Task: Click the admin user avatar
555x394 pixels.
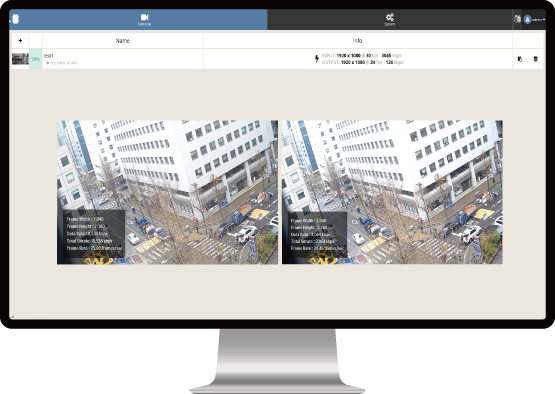Action: pyautogui.click(x=527, y=19)
